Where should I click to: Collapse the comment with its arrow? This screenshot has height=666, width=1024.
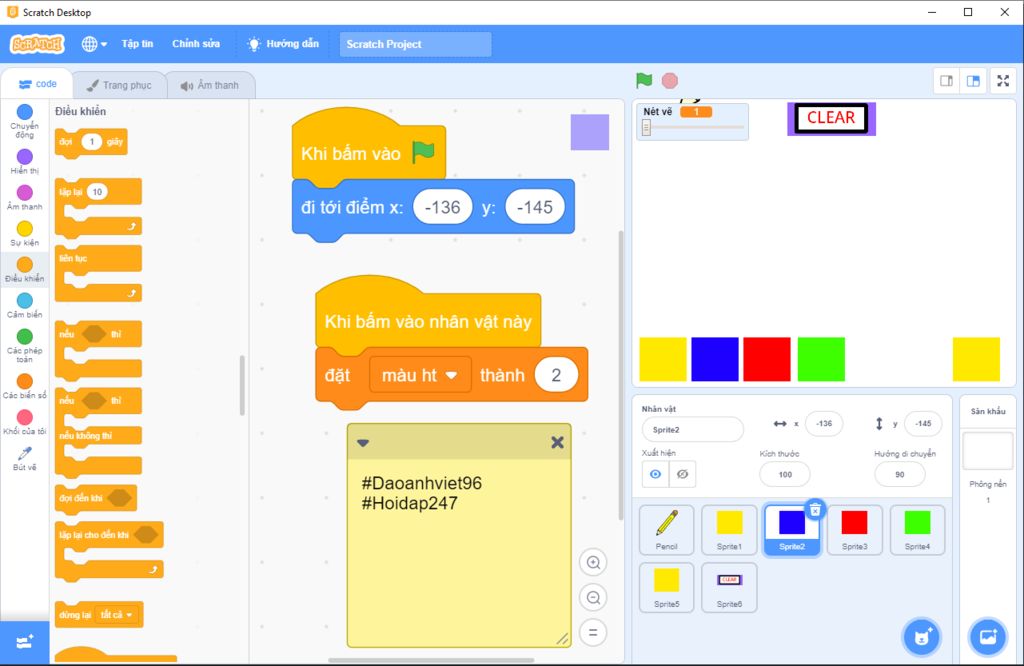click(363, 443)
